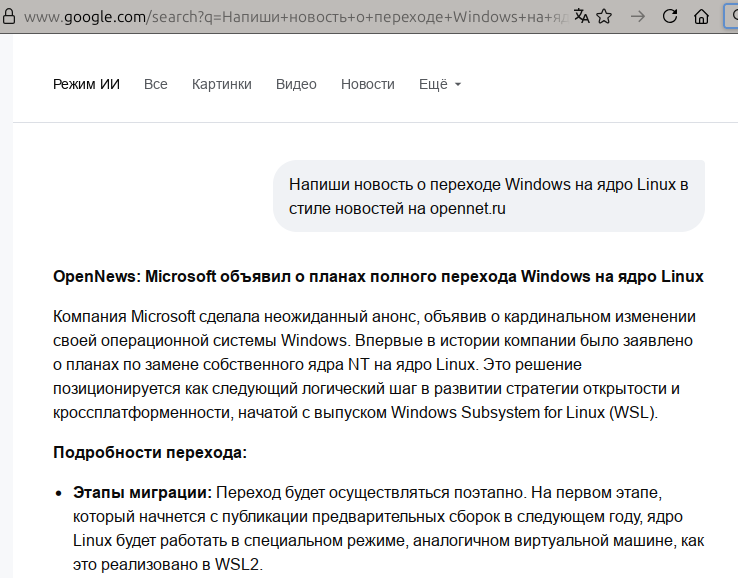The height and width of the screenshot is (578, 738).
Task: Select the Картинки tab
Action: click(x=221, y=84)
